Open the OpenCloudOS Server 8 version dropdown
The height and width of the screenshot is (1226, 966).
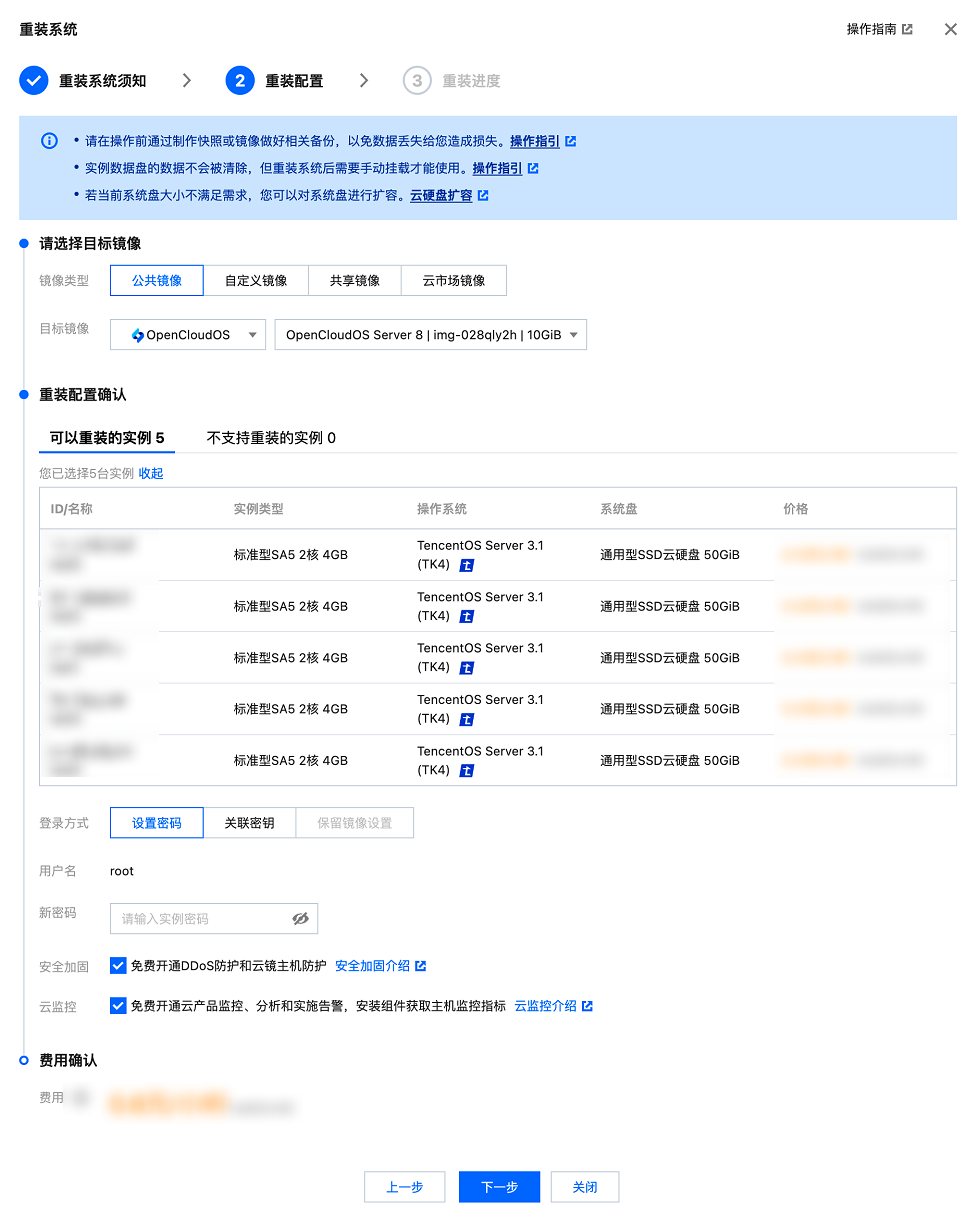pos(431,335)
